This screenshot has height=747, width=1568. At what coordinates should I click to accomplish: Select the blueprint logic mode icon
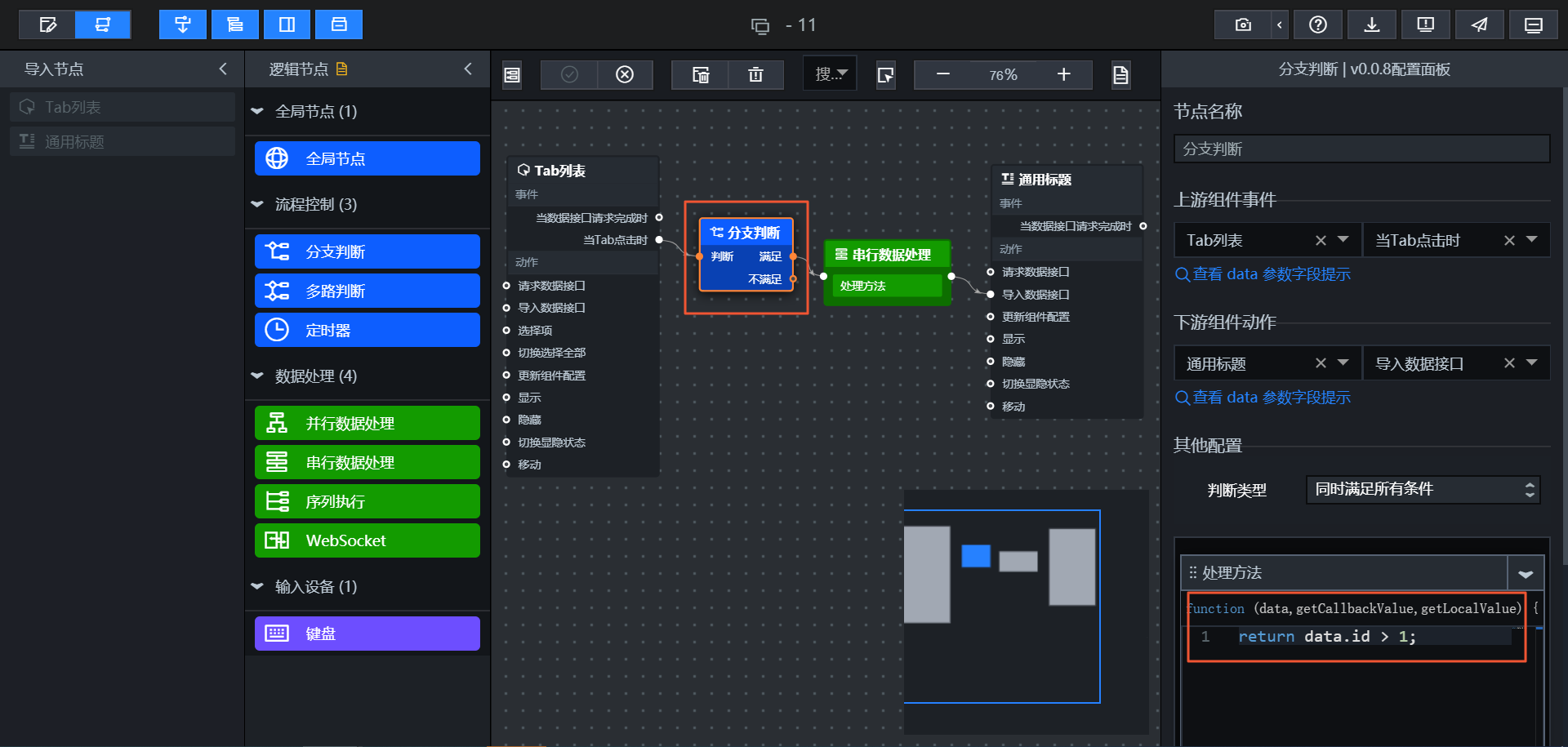point(103,24)
